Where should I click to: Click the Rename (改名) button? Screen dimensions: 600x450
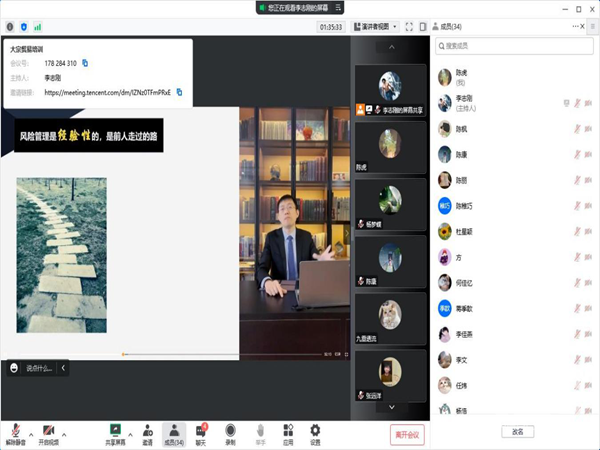coord(517,432)
